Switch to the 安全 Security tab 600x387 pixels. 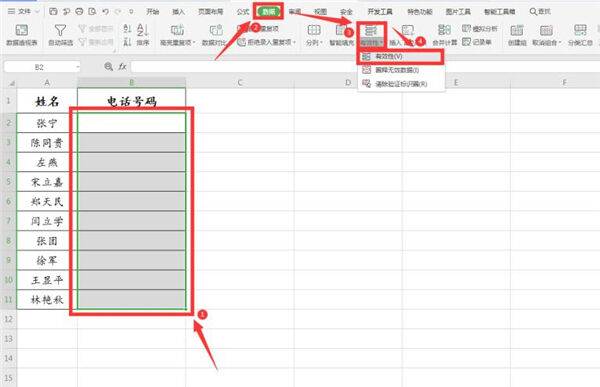click(x=346, y=12)
